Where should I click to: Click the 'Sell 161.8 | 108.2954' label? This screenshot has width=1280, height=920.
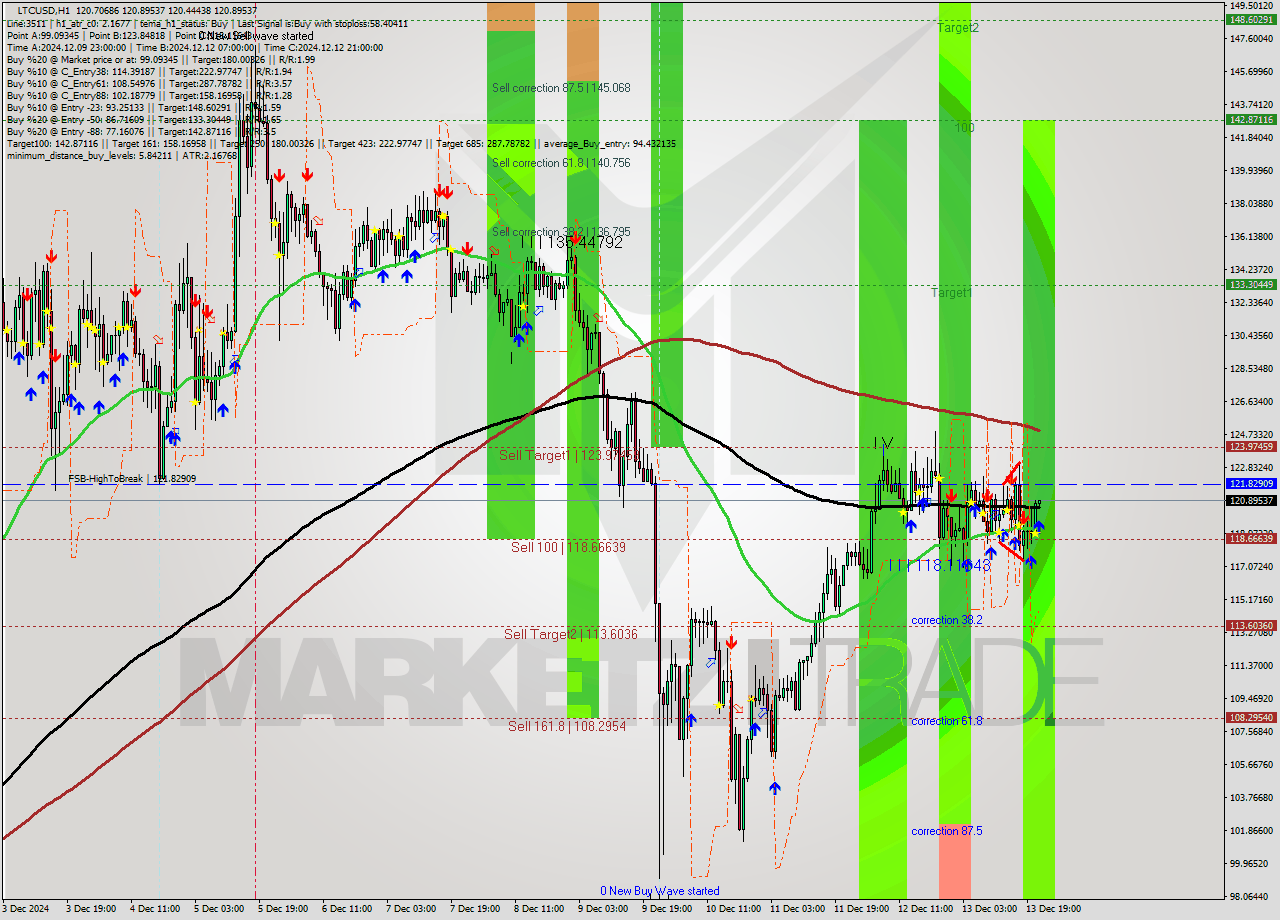click(x=567, y=726)
